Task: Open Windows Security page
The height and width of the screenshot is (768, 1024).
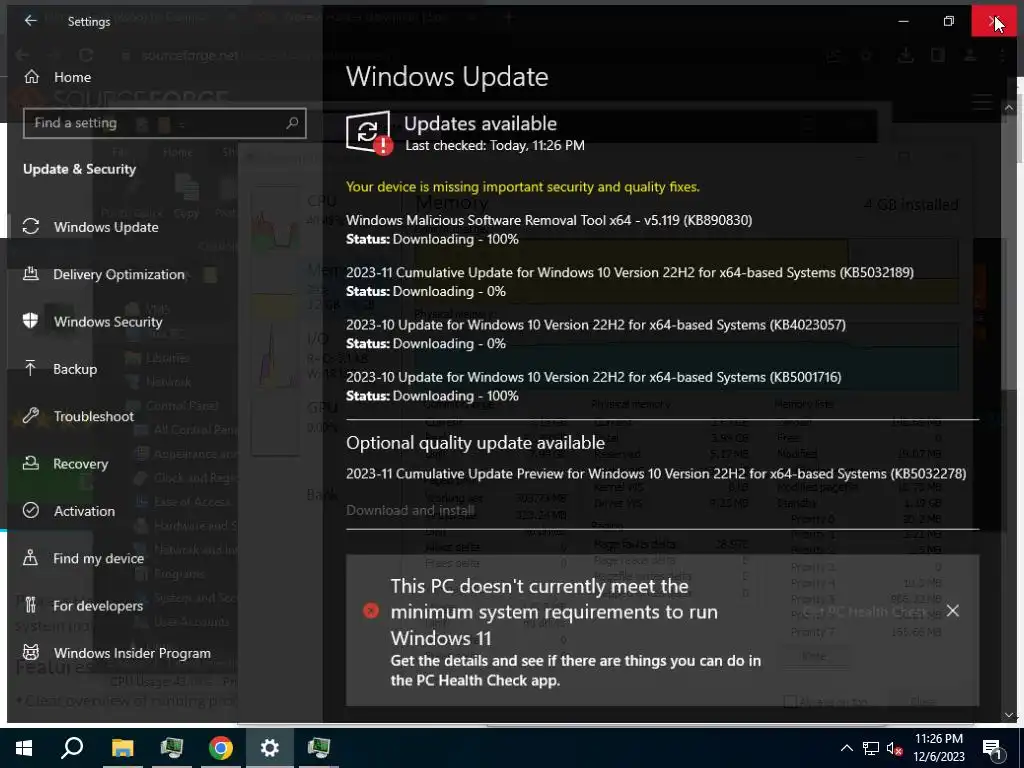Action: (x=108, y=322)
